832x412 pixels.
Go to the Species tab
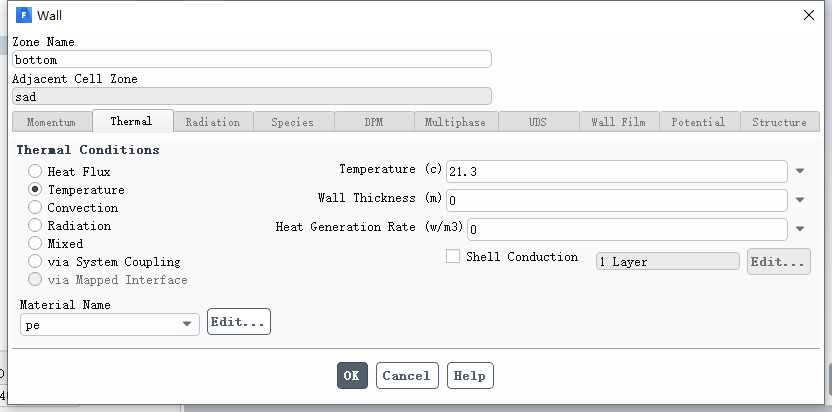pos(293,122)
